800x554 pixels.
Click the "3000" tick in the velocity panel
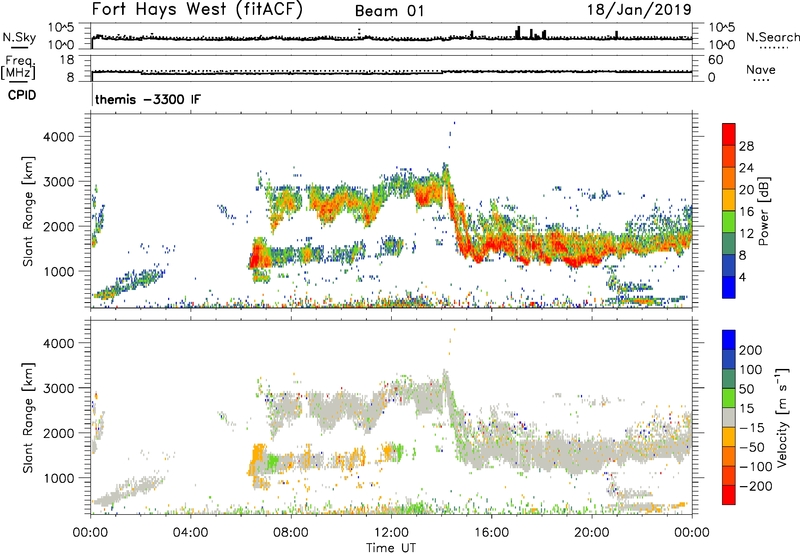59,388
